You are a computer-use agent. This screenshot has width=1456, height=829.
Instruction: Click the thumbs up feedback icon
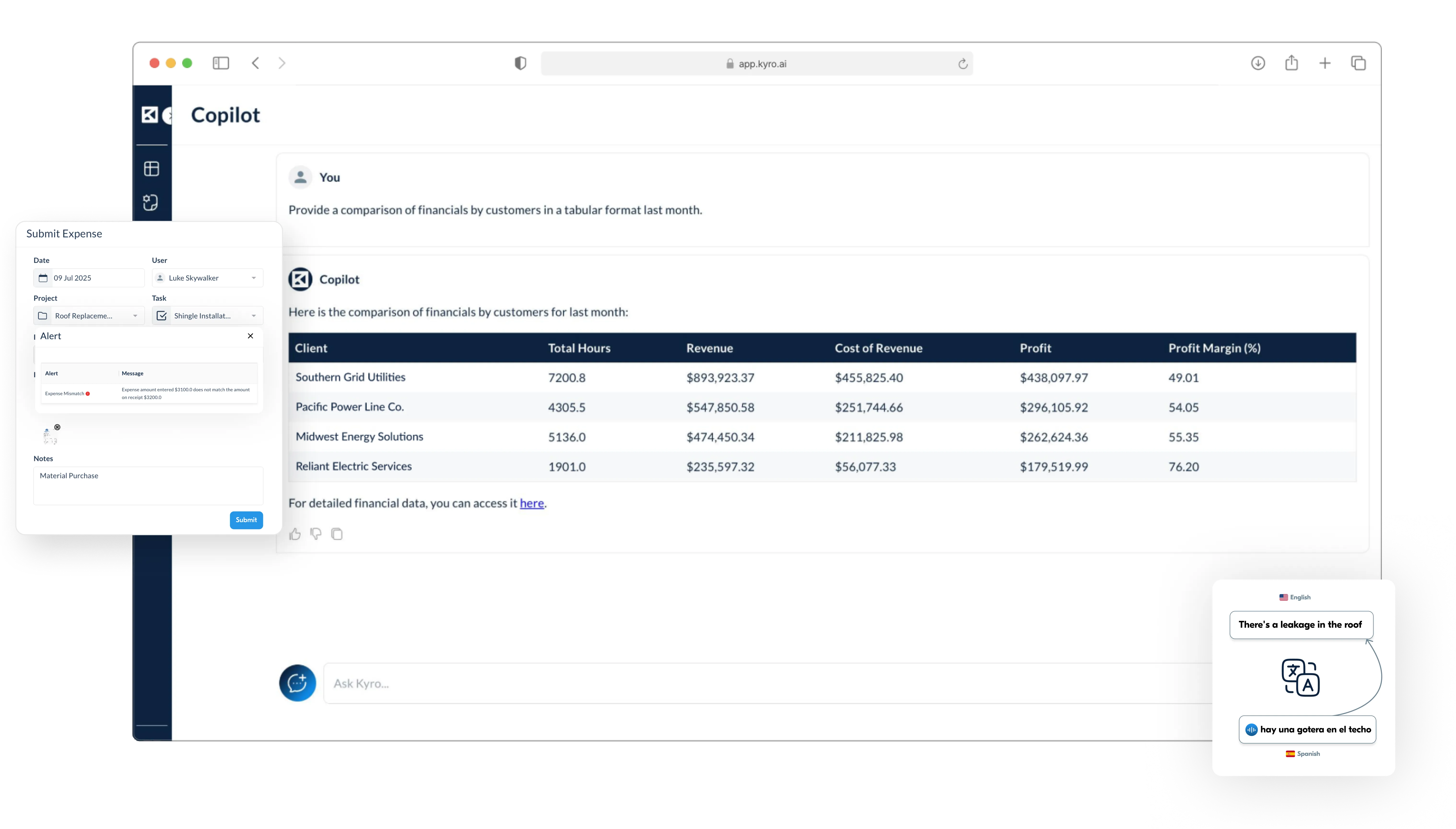tap(295, 534)
